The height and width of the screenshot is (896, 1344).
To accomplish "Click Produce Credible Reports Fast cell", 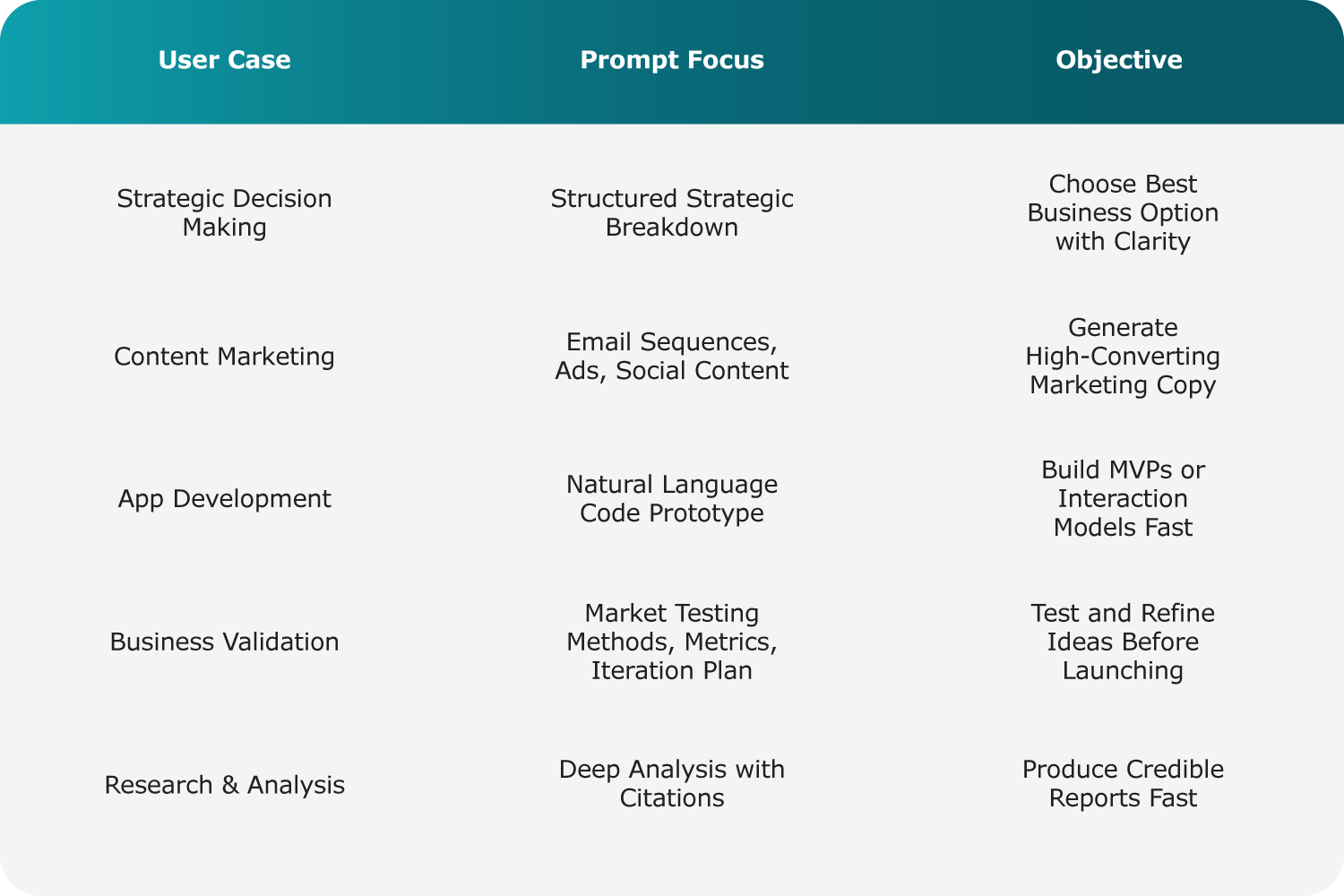I will 1123,783.
